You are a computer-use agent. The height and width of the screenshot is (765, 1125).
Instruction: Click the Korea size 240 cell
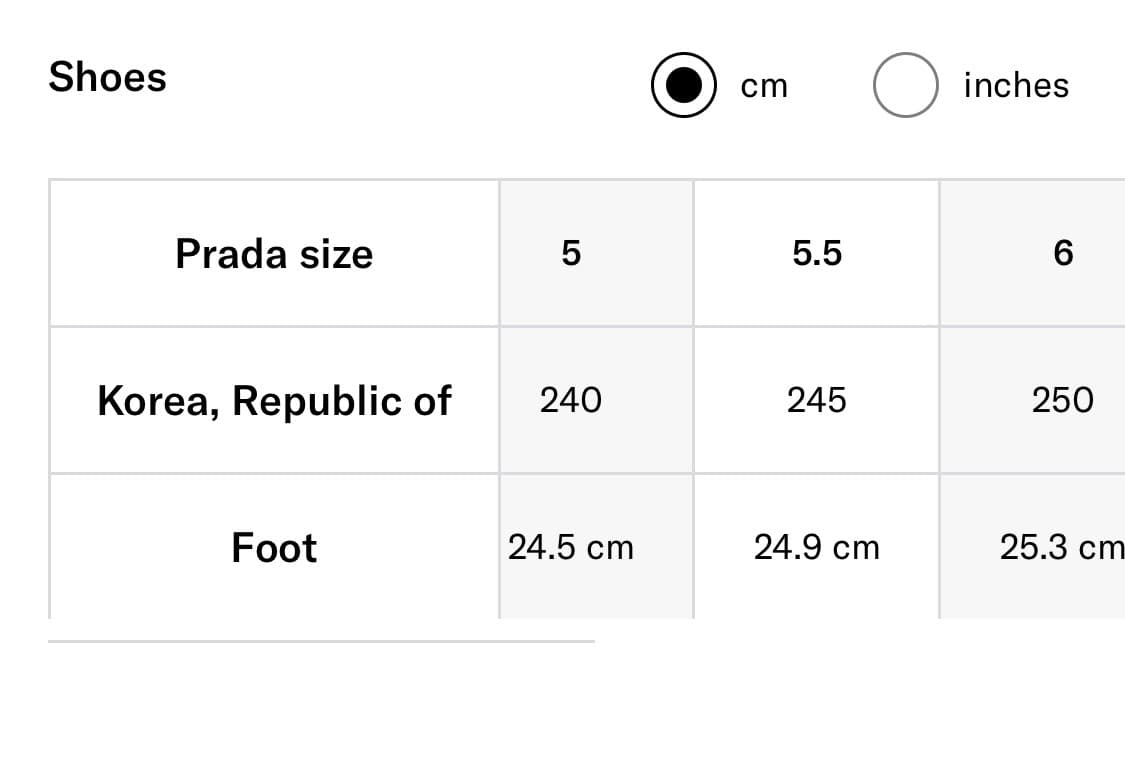click(x=596, y=400)
